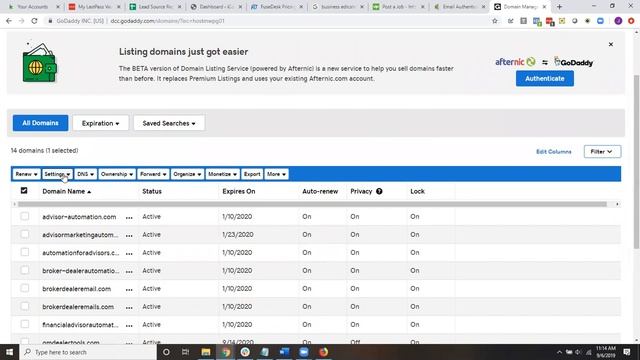Expand the Filter dropdown

click(x=602, y=151)
